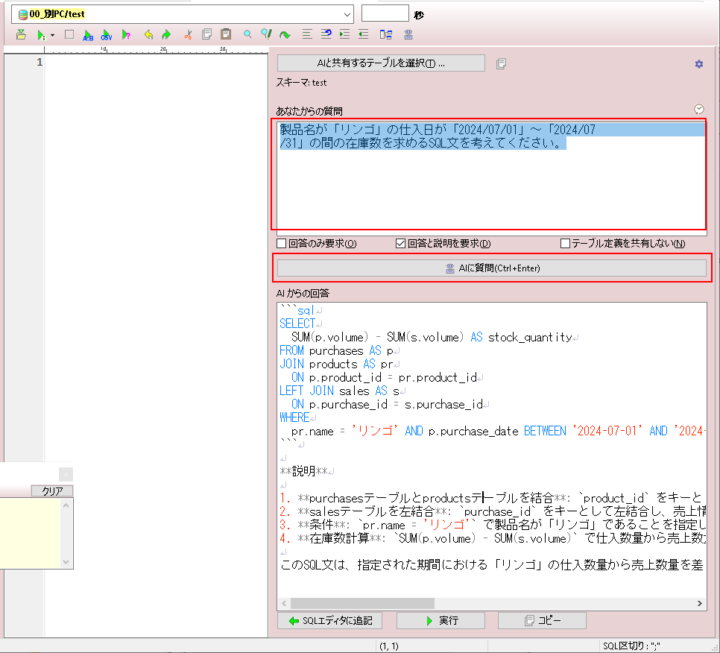Increase indent using toolbar icon
This screenshot has width=720, height=653.
pyautogui.click(x=344, y=34)
